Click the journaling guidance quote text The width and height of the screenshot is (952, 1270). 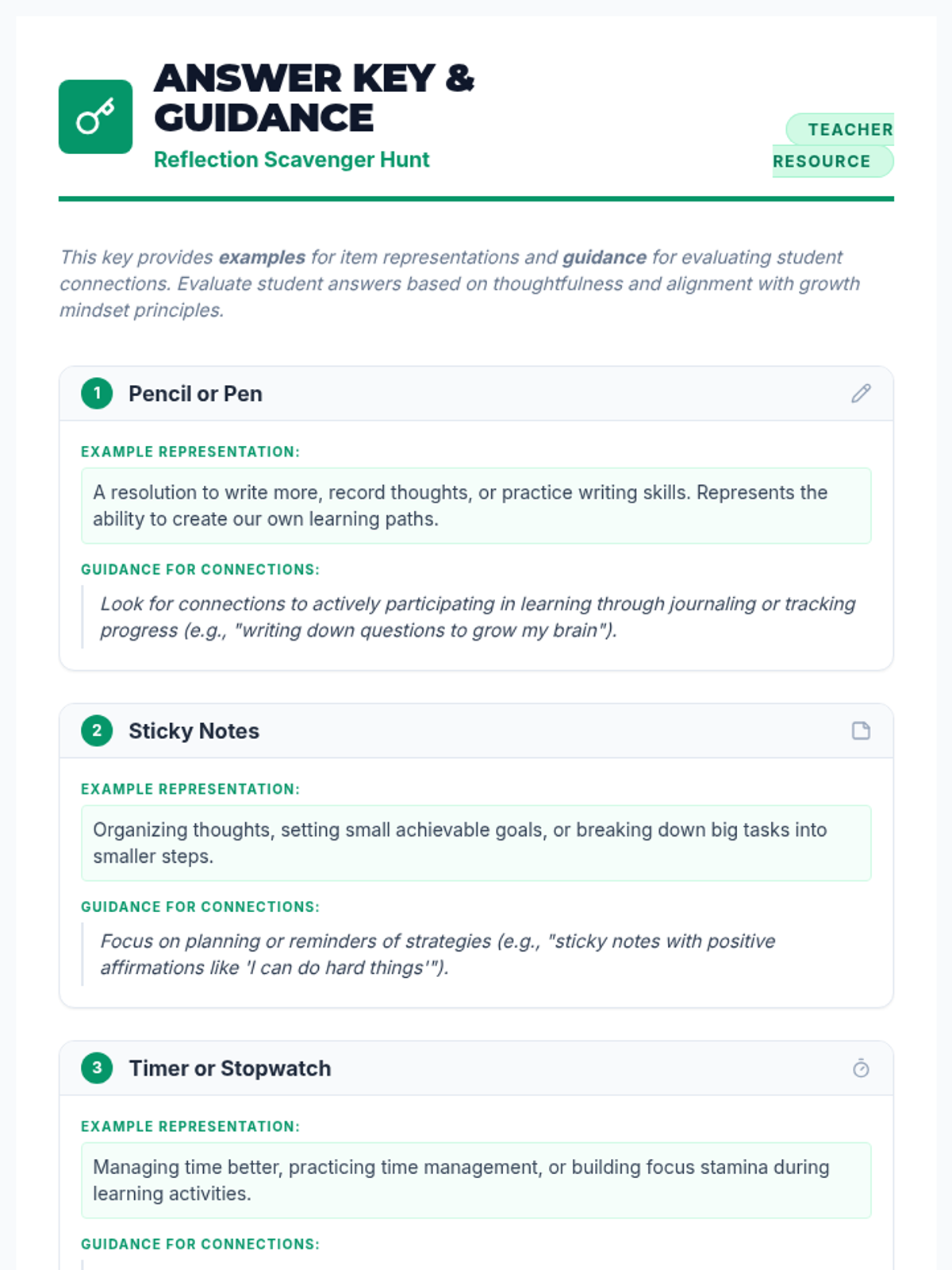[x=477, y=617]
